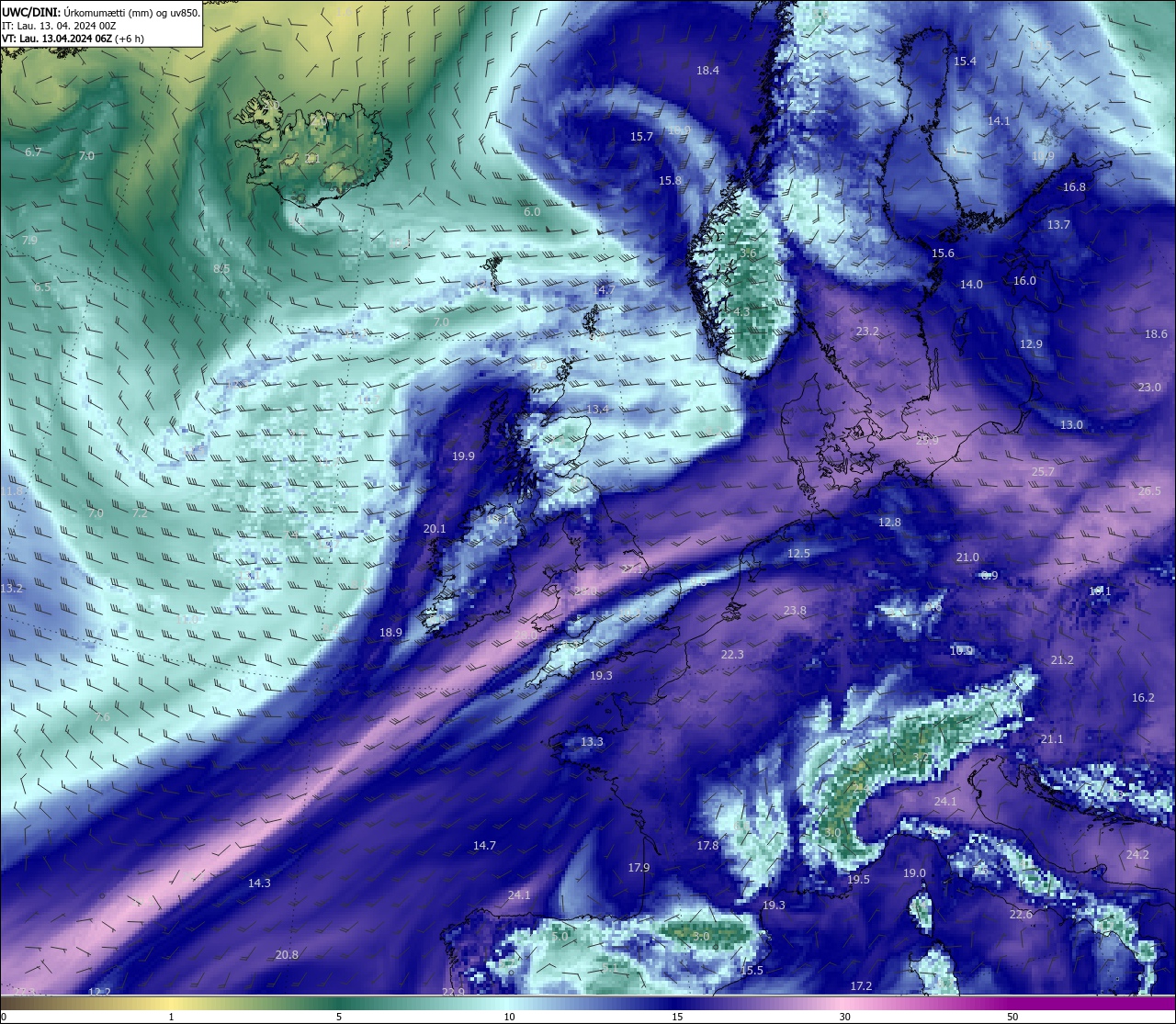The width and height of the screenshot is (1176, 1024).
Task: Click the 25.7 value on the map
Action: (x=1043, y=472)
